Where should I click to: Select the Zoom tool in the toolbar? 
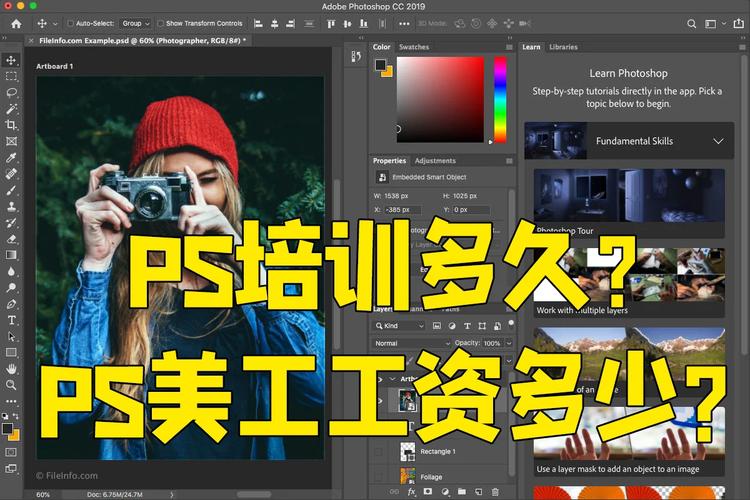[11, 385]
